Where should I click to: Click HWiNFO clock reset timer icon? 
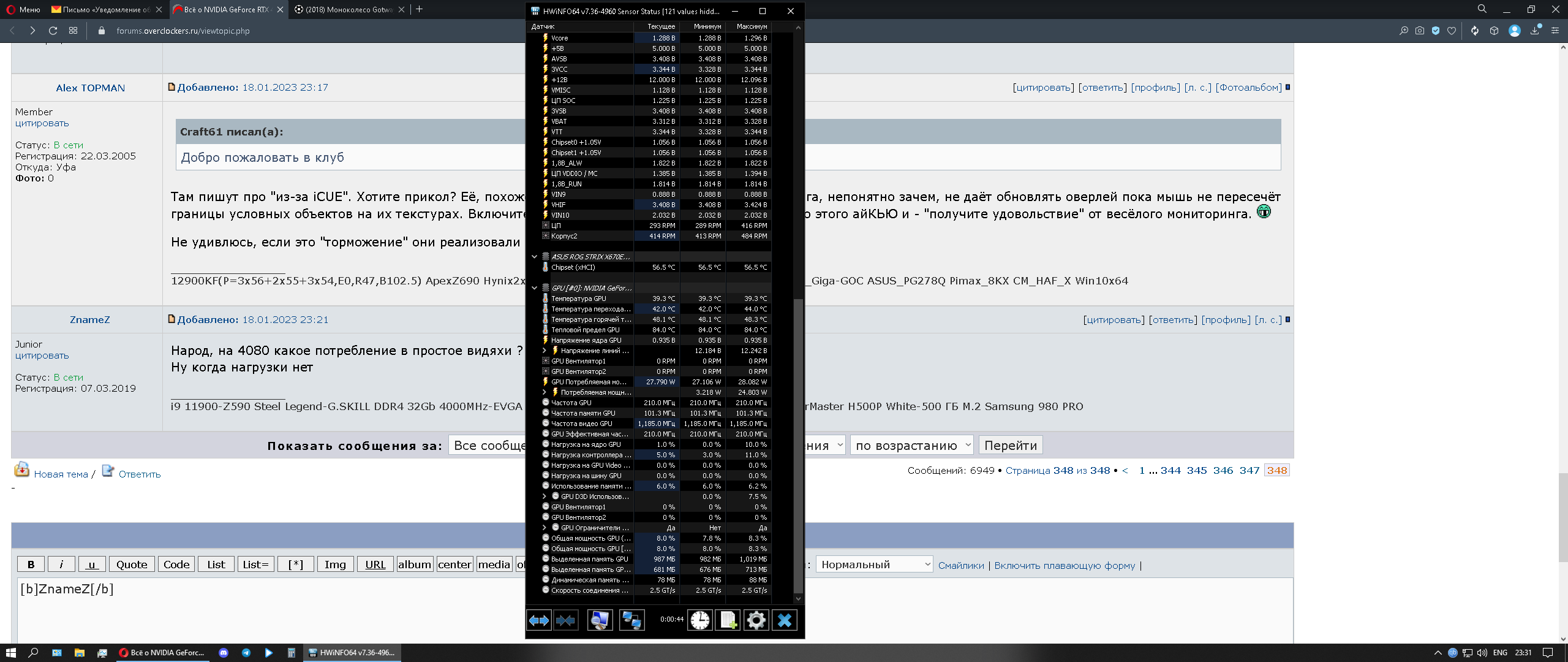(699, 620)
